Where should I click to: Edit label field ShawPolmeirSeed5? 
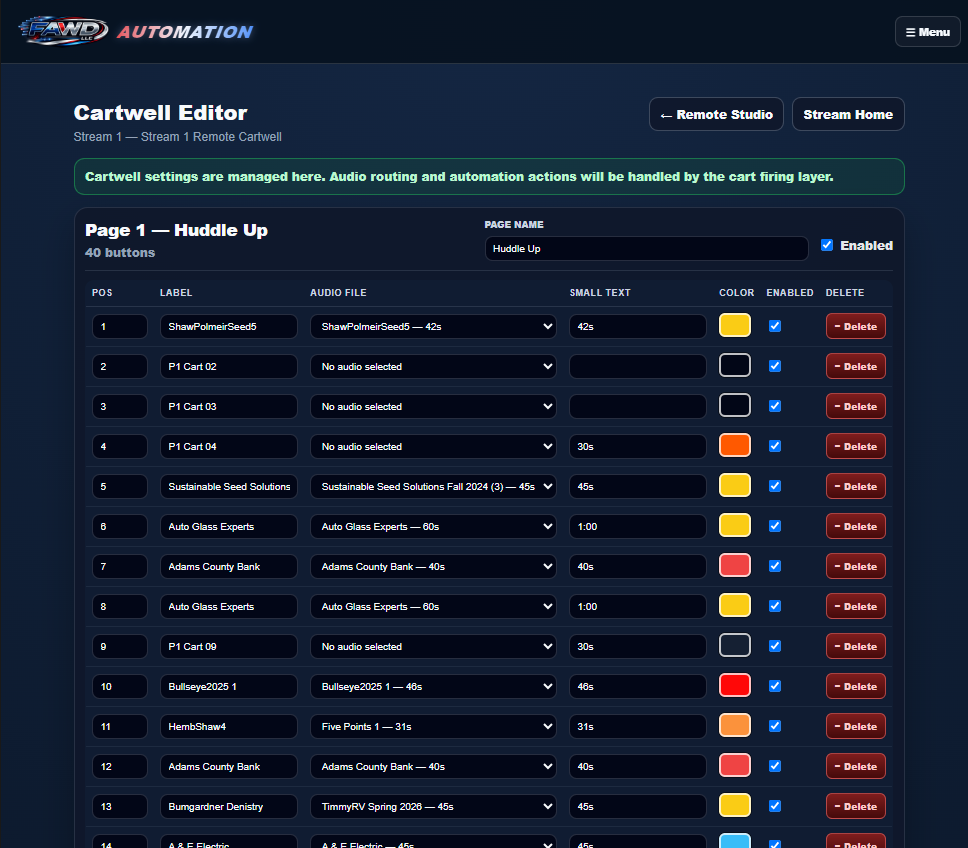click(228, 326)
